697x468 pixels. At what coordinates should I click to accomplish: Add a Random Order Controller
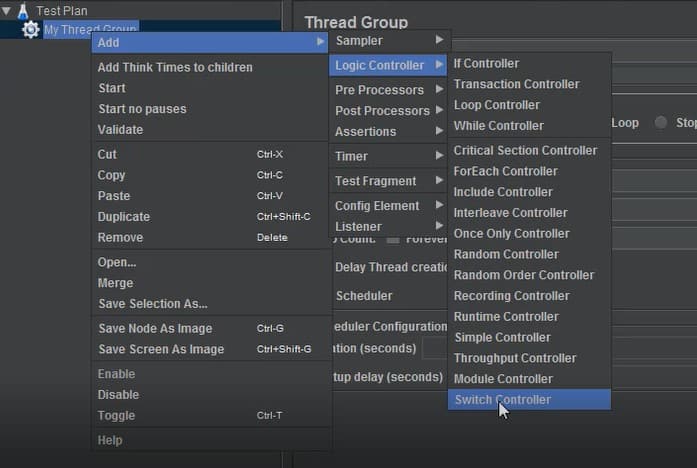(x=529, y=275)
